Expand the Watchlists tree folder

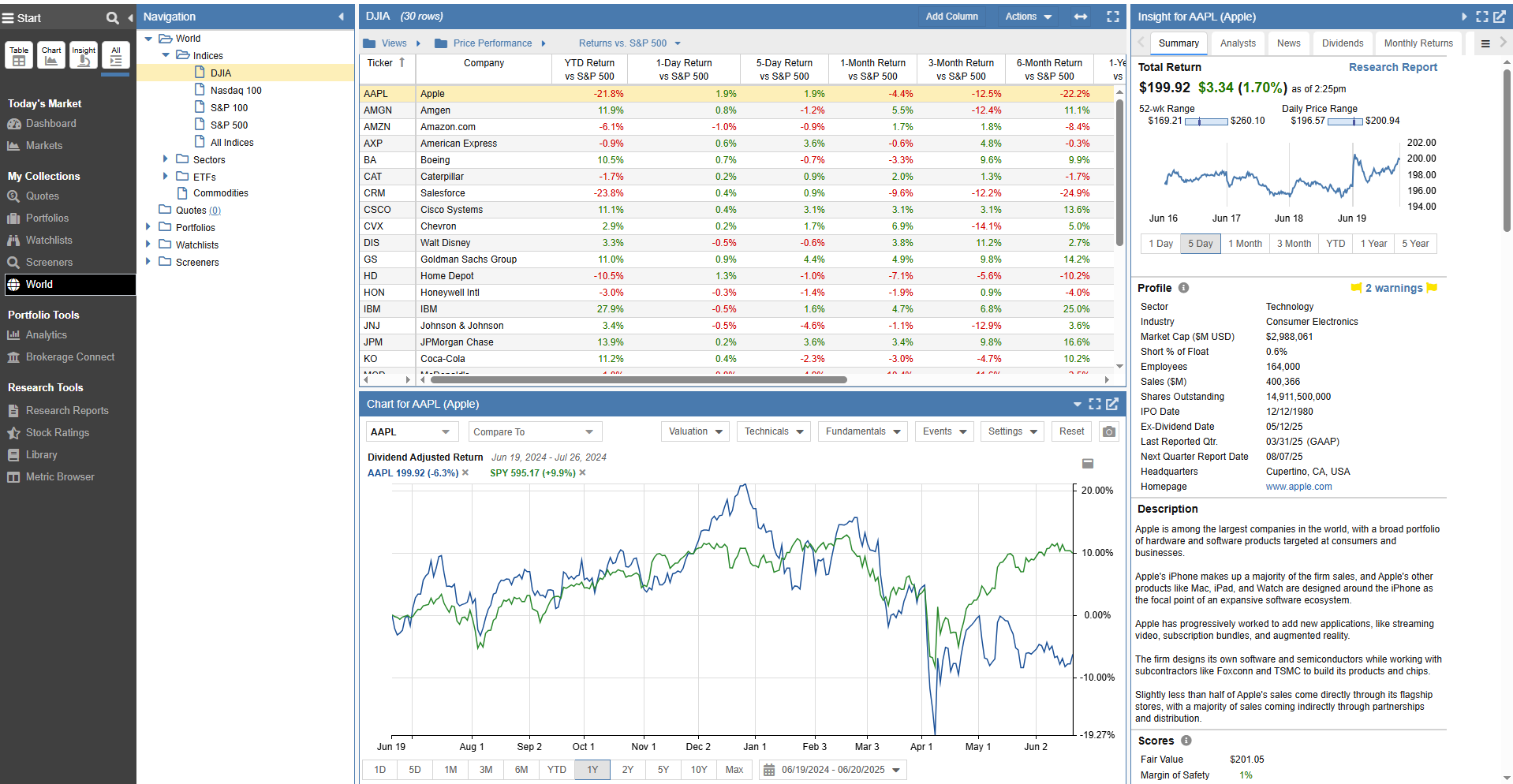click(148, 245)
